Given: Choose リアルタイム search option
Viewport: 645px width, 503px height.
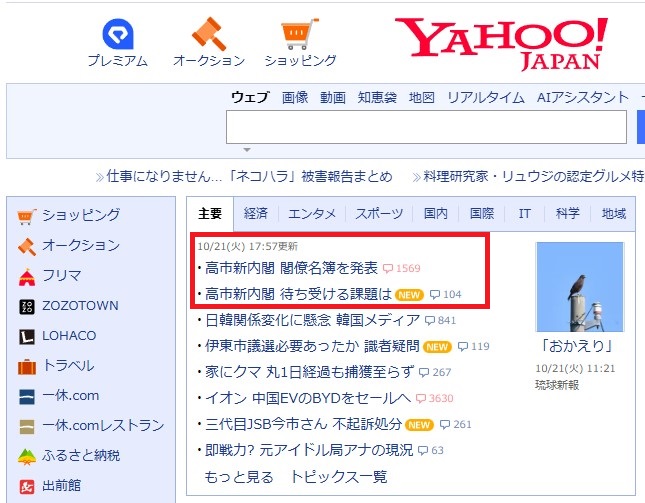Looking at the screenshot, I should (x=485, y=97).
